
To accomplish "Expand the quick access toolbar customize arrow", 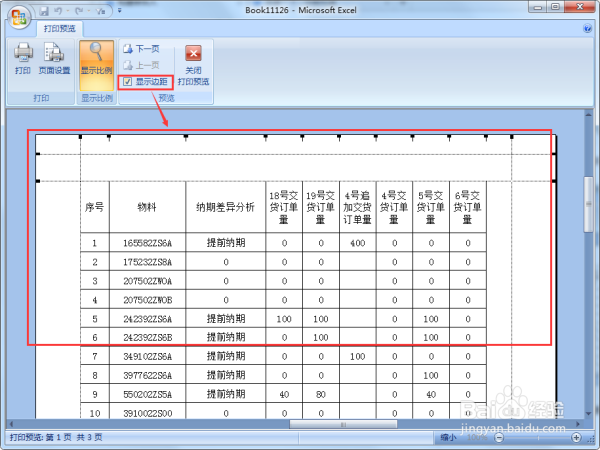I will [119, 11].
